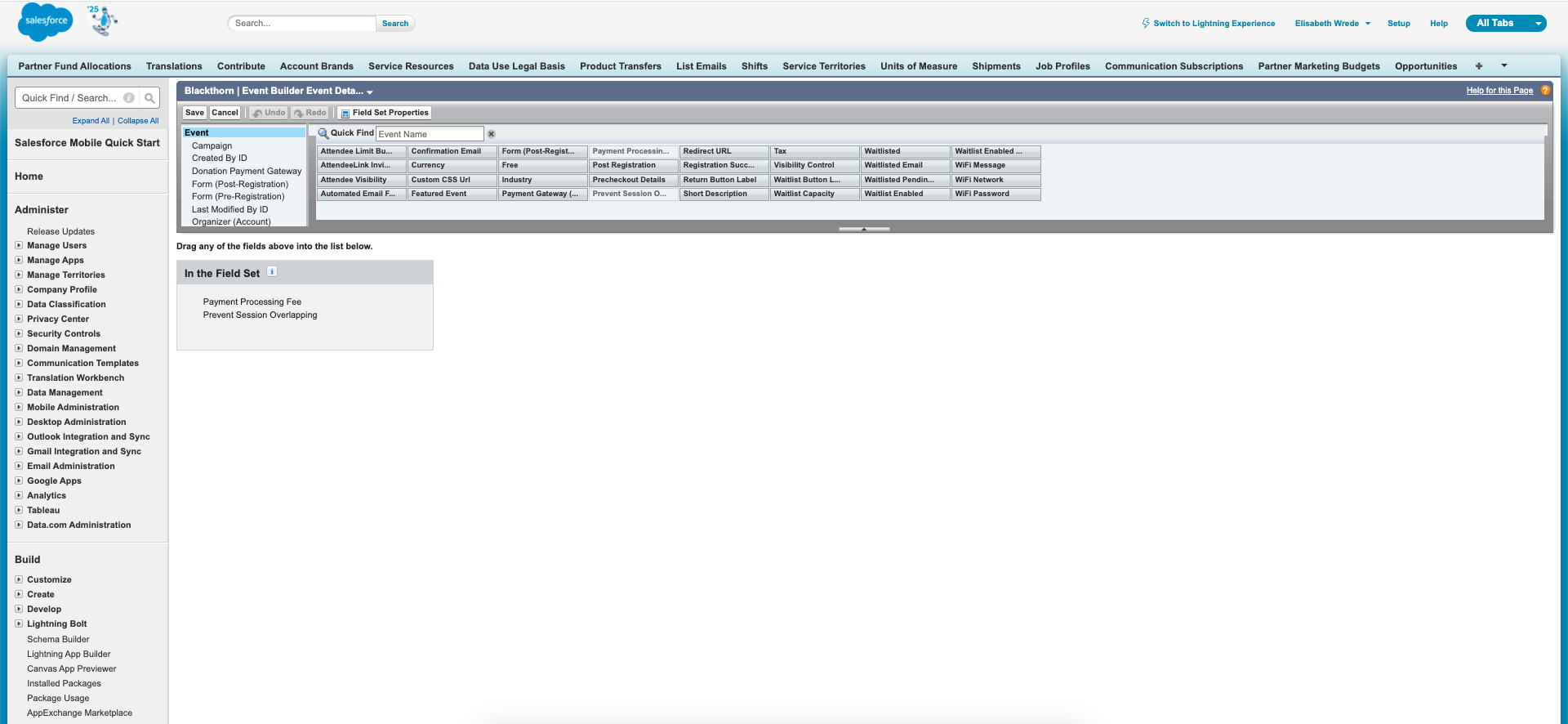This screenshot has height=724, width=1568.
Task: Expand the Manage Apps section
Action: click(x=19, y=260)
